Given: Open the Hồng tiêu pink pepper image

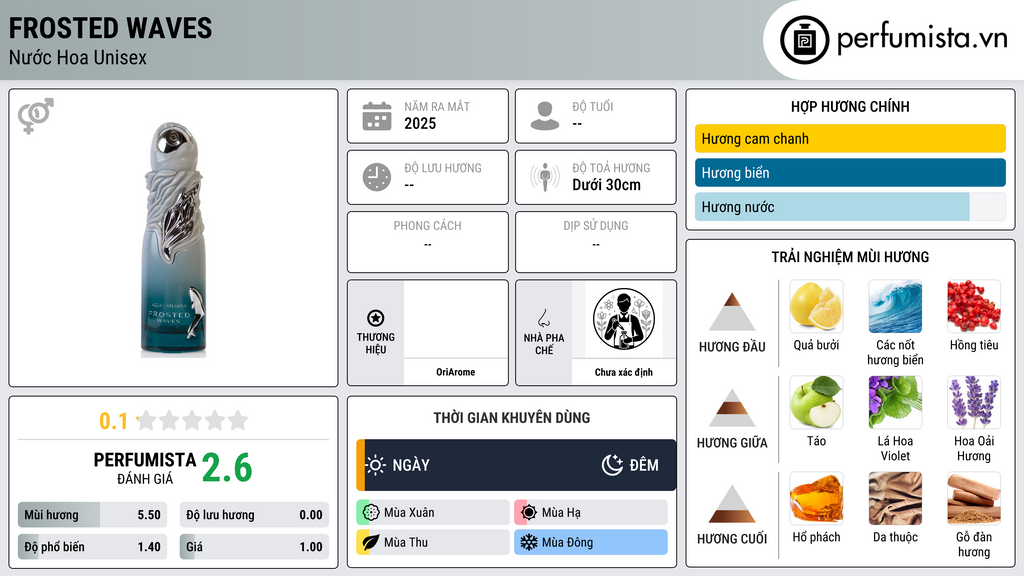Looking at the screenshot, I should 974,306.
